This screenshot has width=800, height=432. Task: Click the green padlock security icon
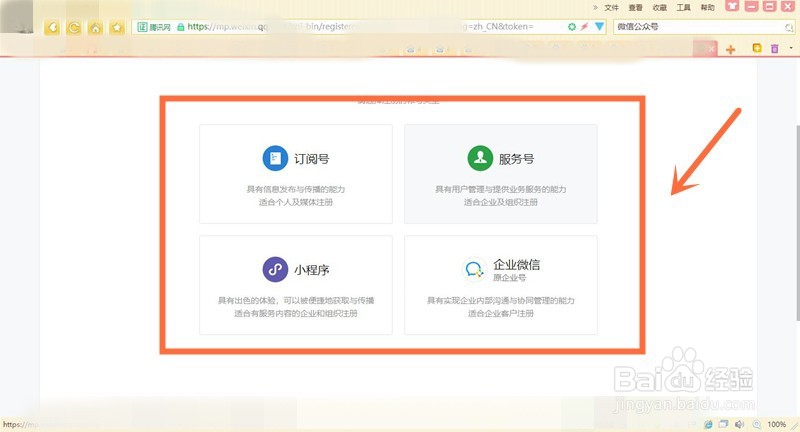(x=181, y=27)
